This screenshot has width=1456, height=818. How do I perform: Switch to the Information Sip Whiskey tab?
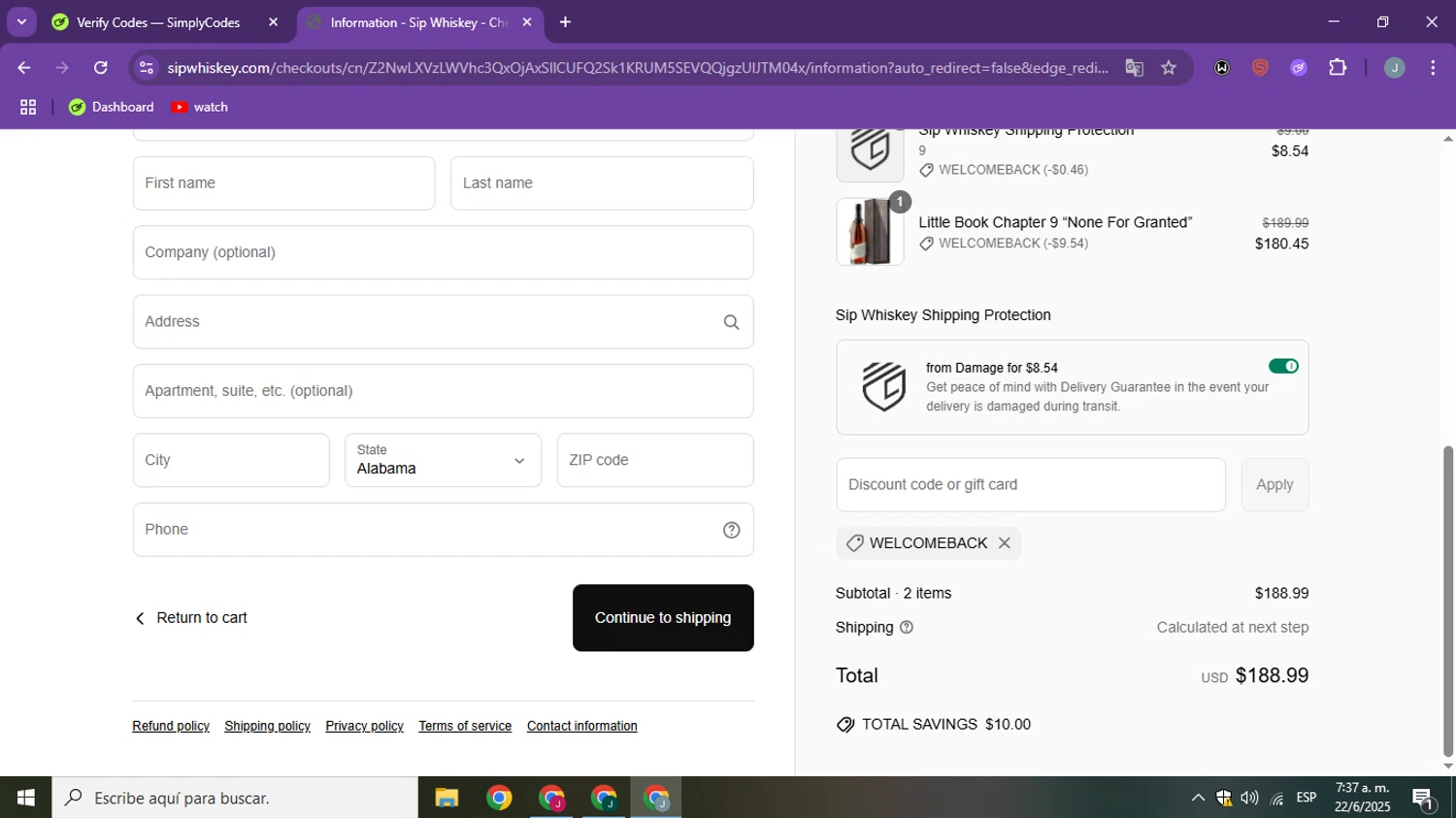420,22
